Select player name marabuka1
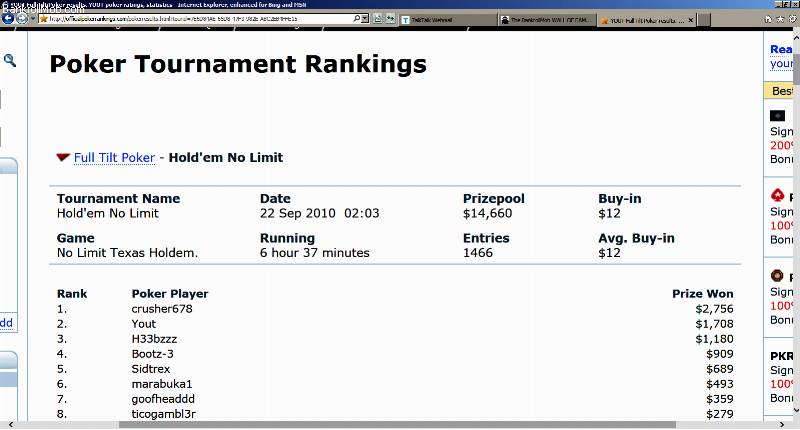Viewport: 800px width, 430px height. click(162, 384)
